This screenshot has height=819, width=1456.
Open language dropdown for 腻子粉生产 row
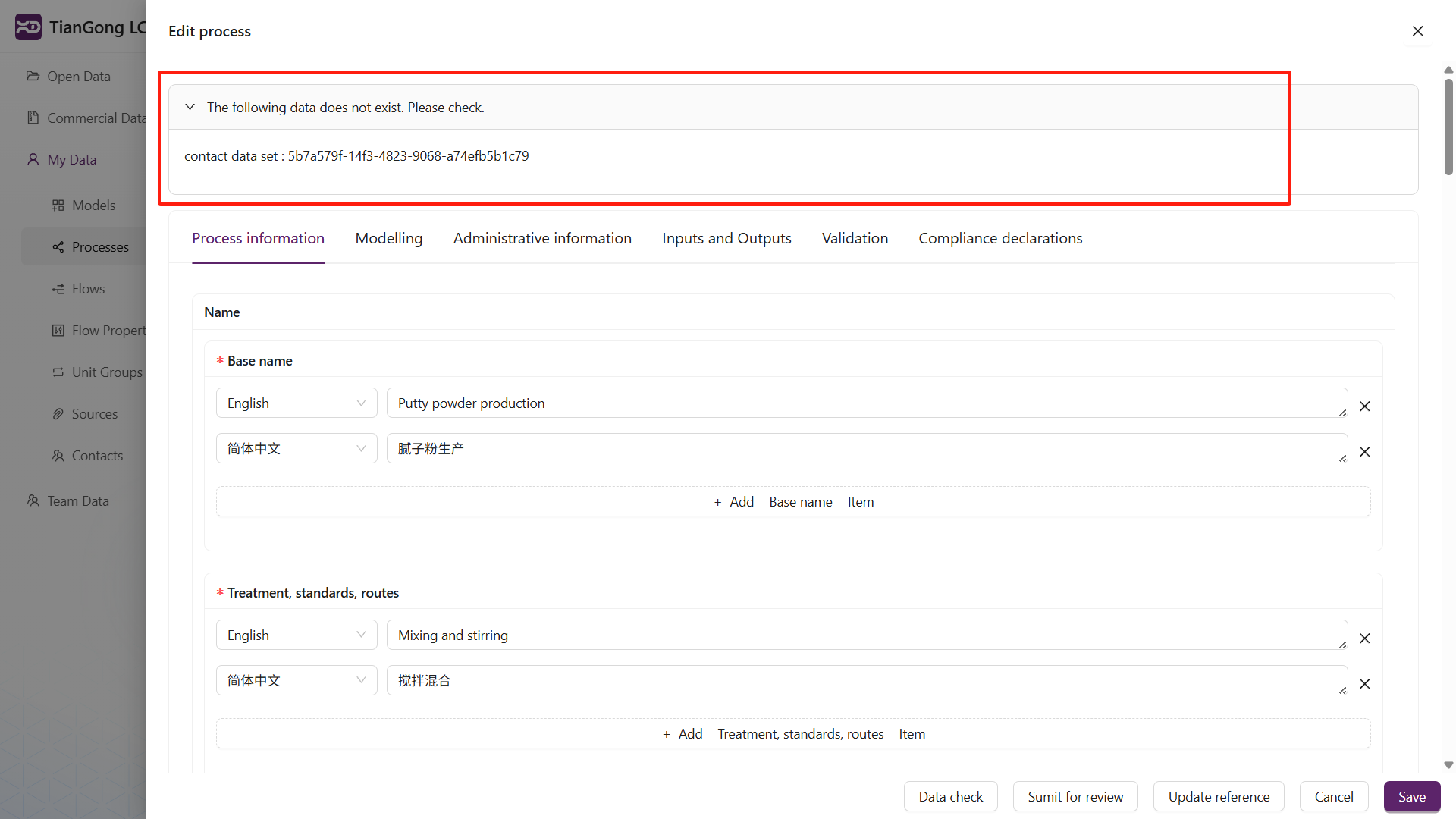(296, 449)
